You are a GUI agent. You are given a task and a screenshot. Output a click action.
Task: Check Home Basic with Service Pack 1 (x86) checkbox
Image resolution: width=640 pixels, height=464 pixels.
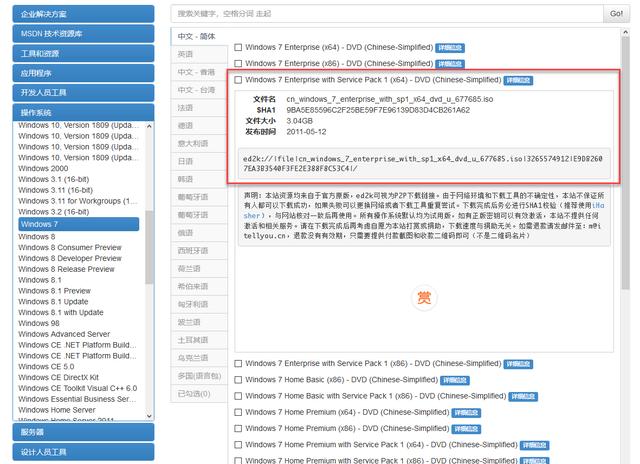pos(238,396)
